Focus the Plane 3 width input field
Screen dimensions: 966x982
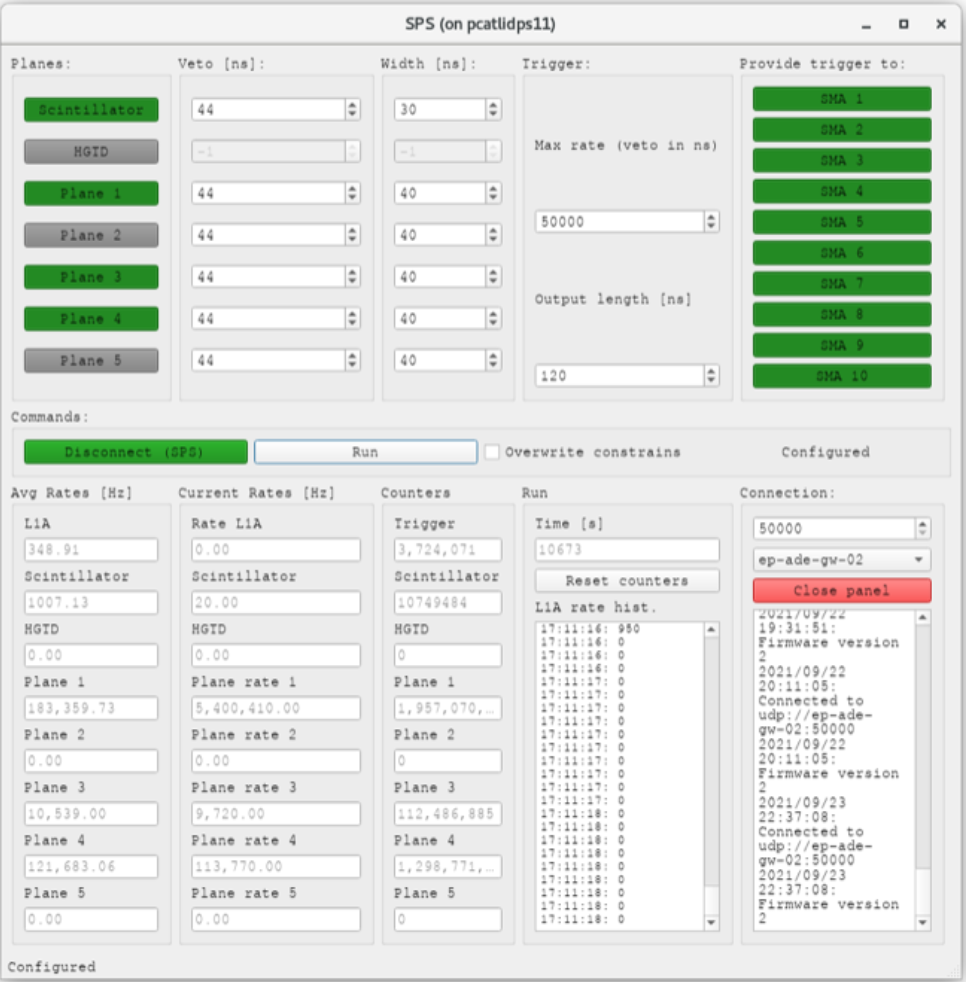440,277
